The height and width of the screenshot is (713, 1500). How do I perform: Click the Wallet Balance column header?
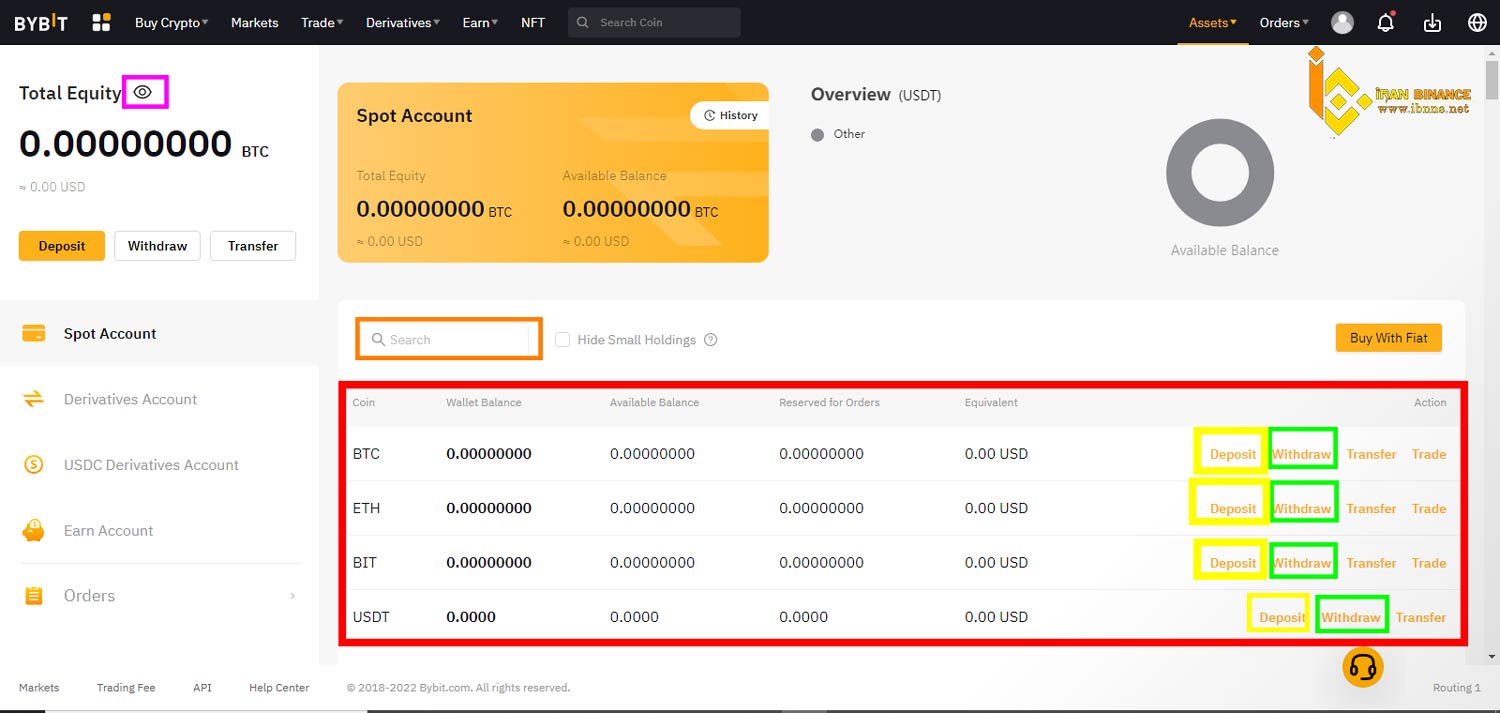click(x=484, y=402)
